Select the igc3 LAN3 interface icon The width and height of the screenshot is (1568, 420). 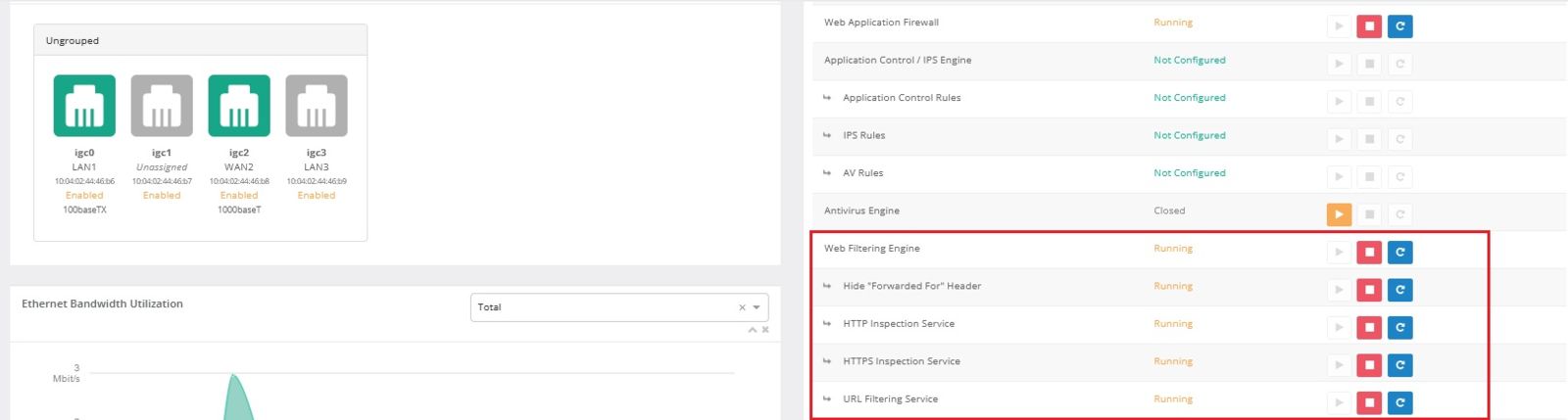pyautogui.click(x=317, y=106)
